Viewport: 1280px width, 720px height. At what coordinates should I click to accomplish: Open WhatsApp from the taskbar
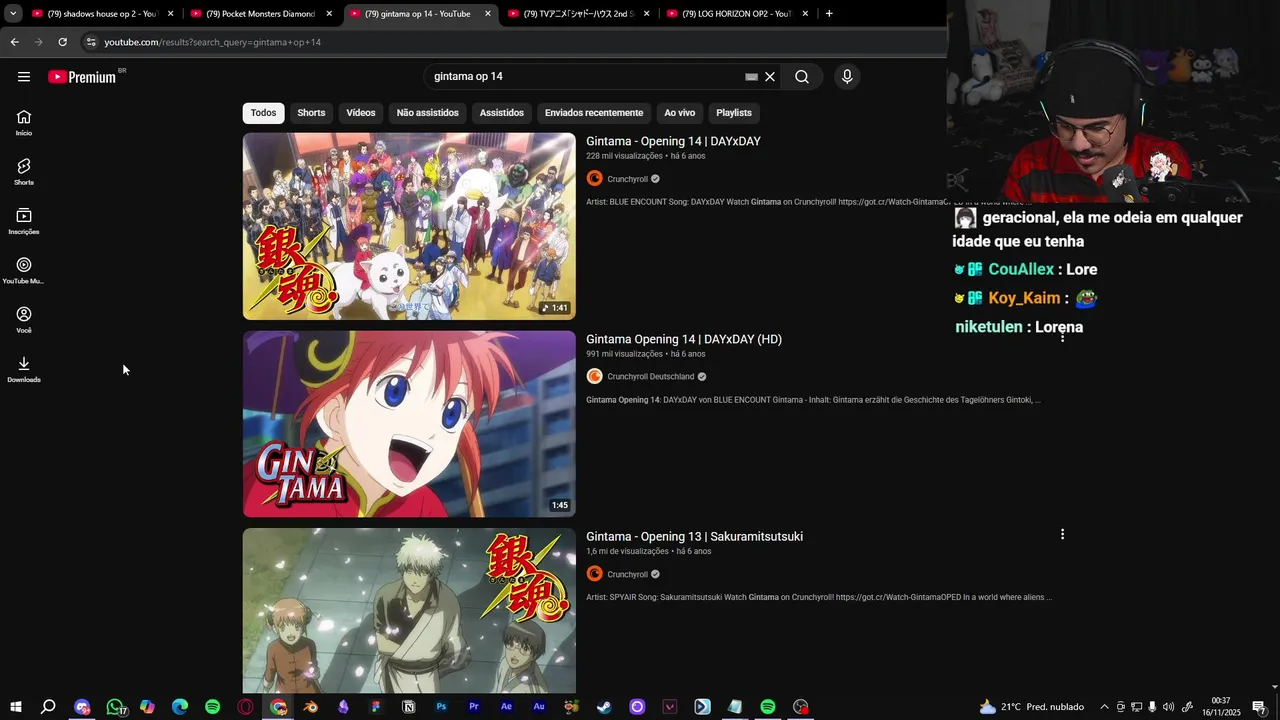tap(115, 707)
